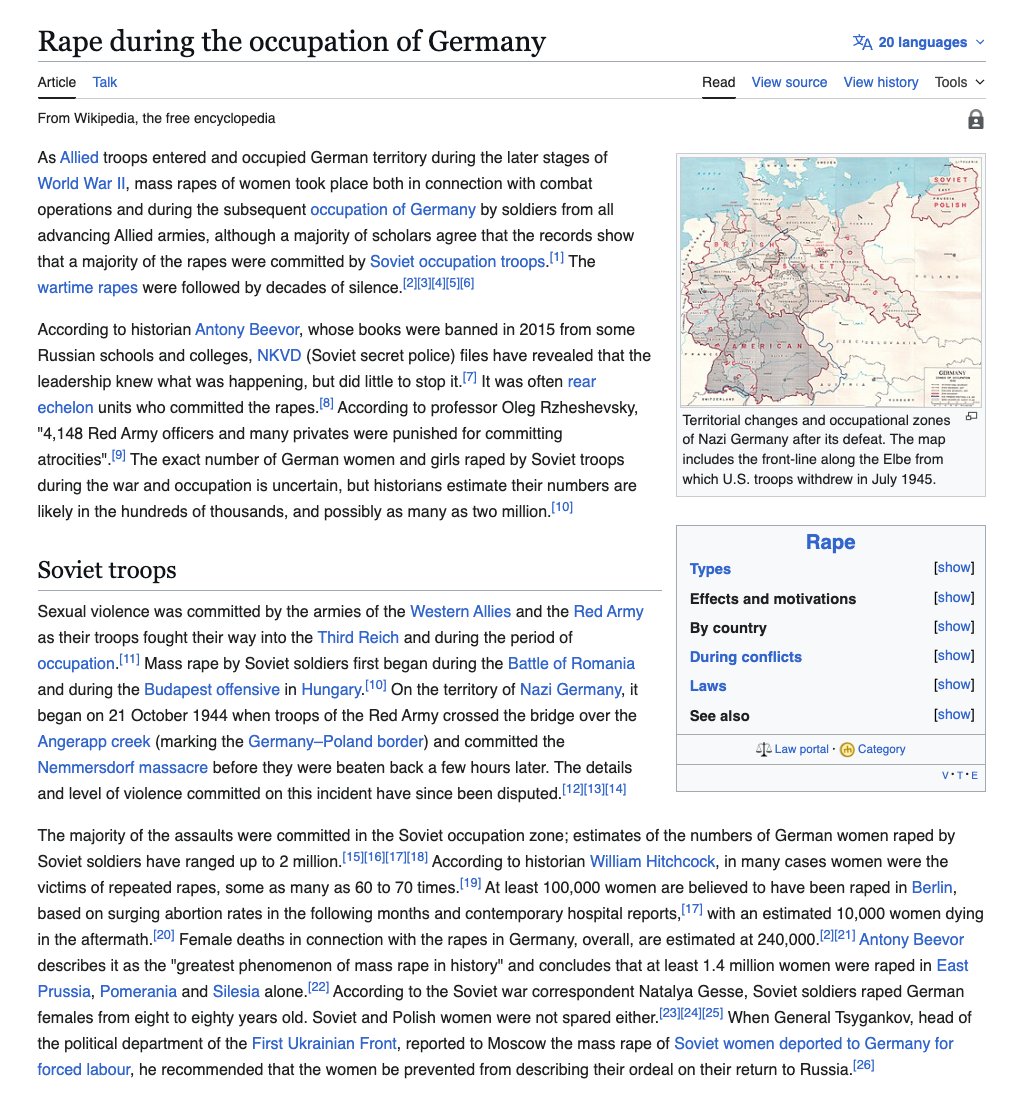
Task: Select the View source tab
Action: pyautogui.click(x=789, y=82)
